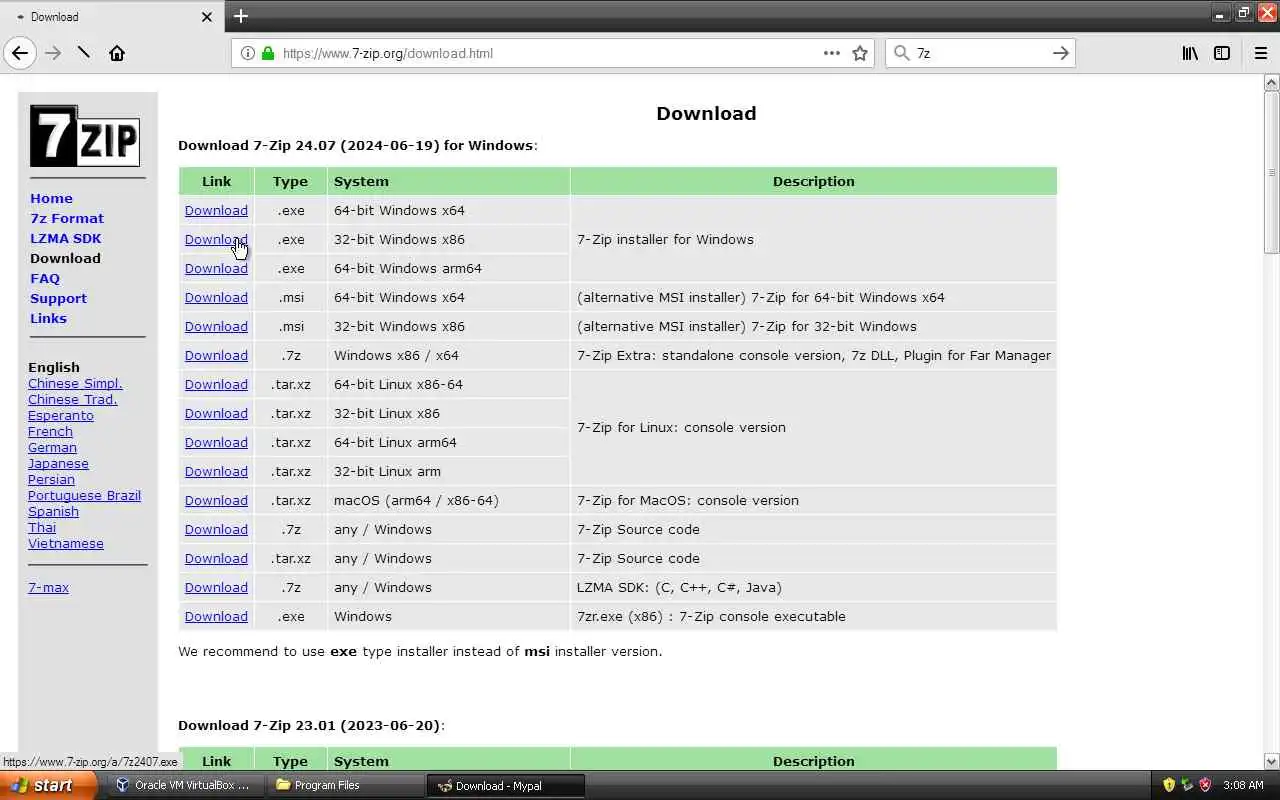The image size is (1280, 800).
Task: Click the 7-ZIP logo image
Action: coord(84,136)
